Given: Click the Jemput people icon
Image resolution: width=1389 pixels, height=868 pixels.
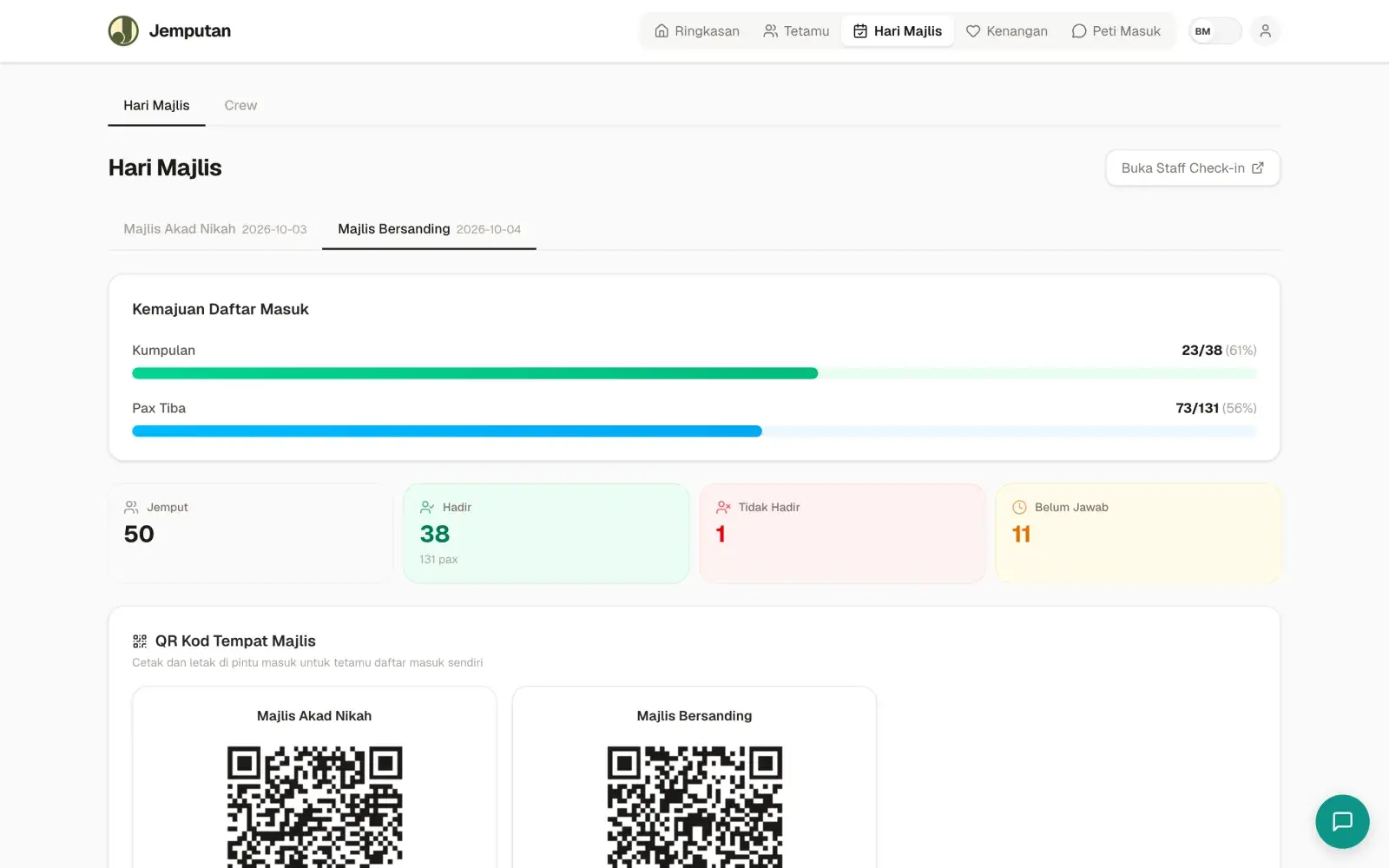Looking at the screenshot, I should (x=131, y=507).
